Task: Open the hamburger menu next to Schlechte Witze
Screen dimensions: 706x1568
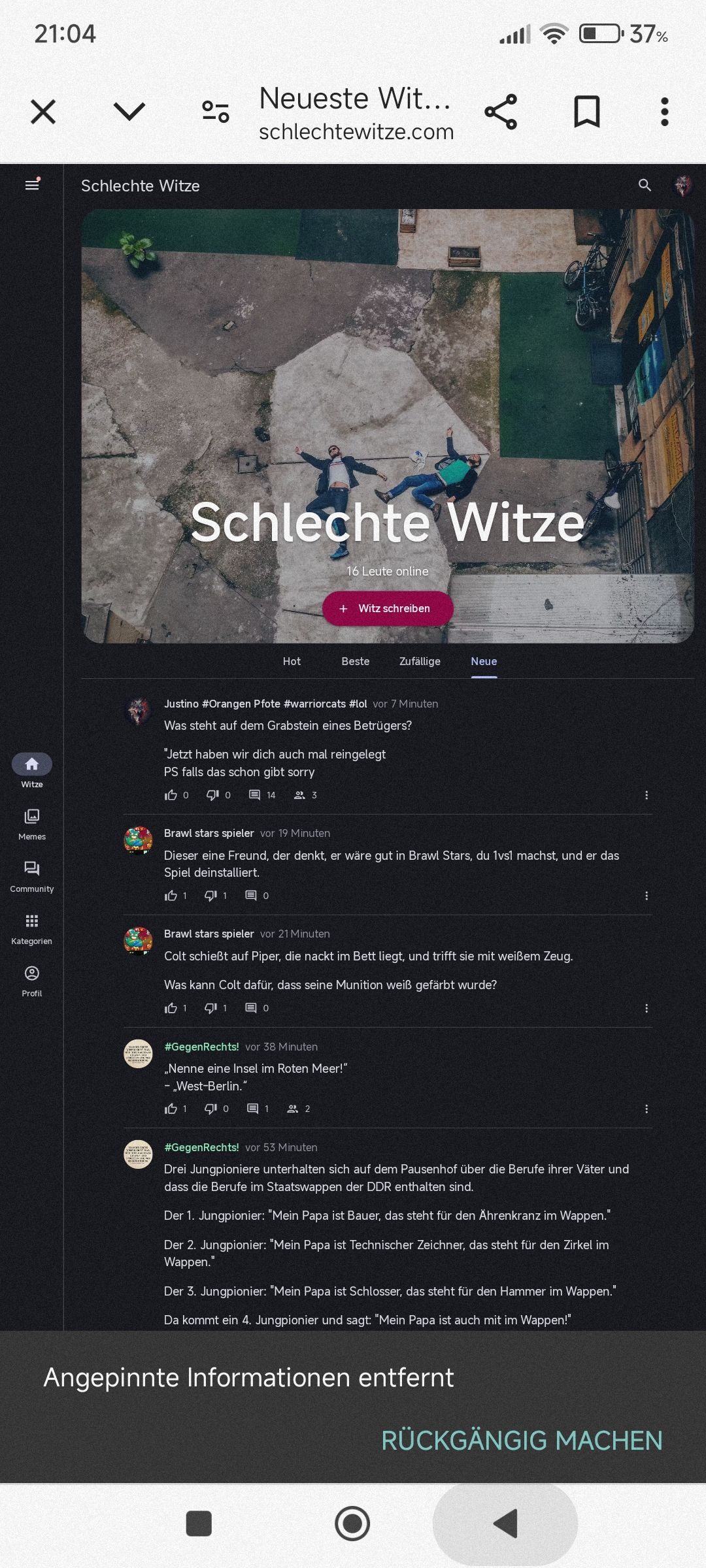Action: pos(32,186)
